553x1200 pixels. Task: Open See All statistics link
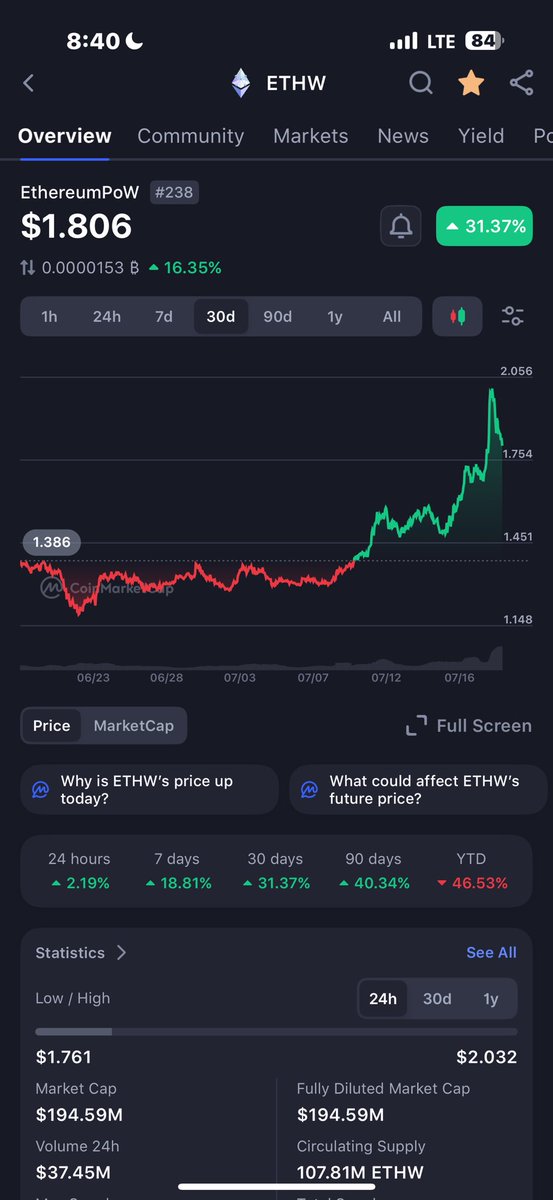[x=491, y=952]
